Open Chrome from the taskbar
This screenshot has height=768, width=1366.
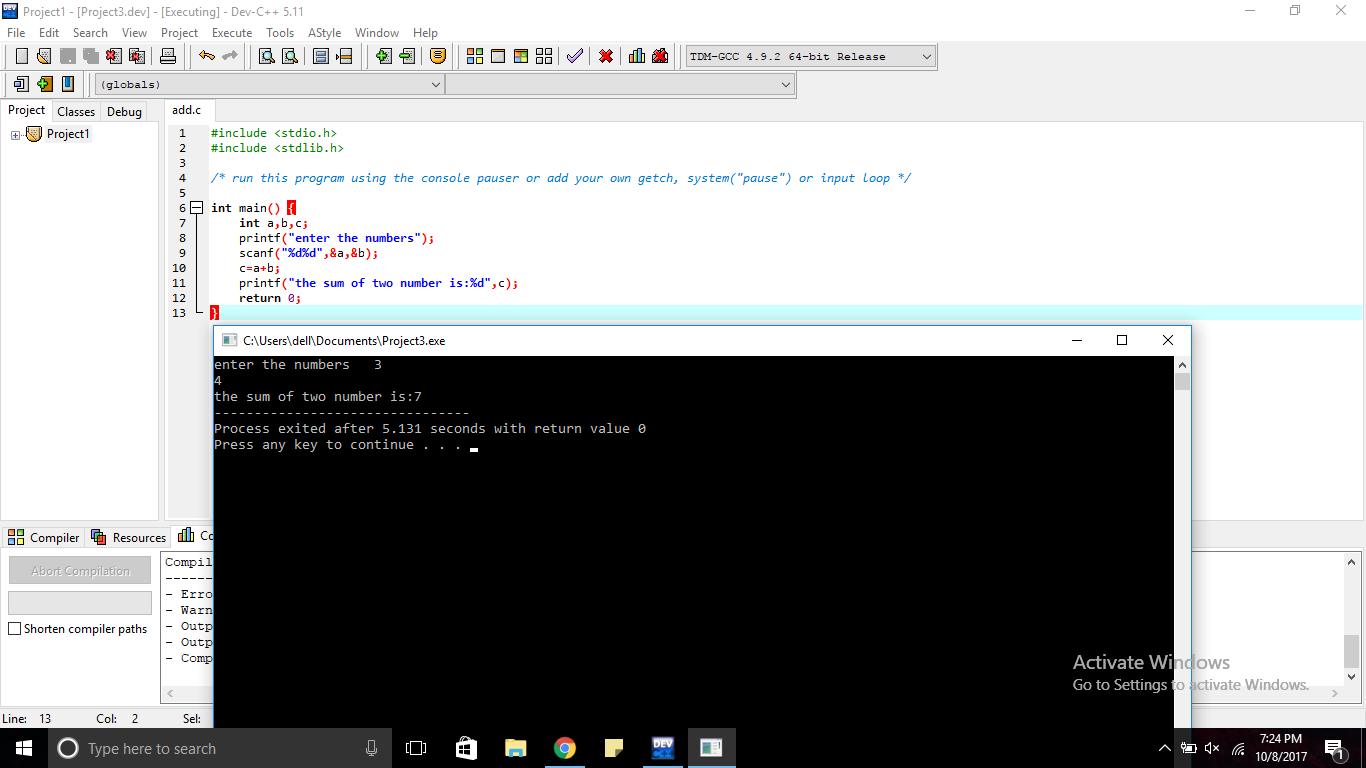point(565,747)
